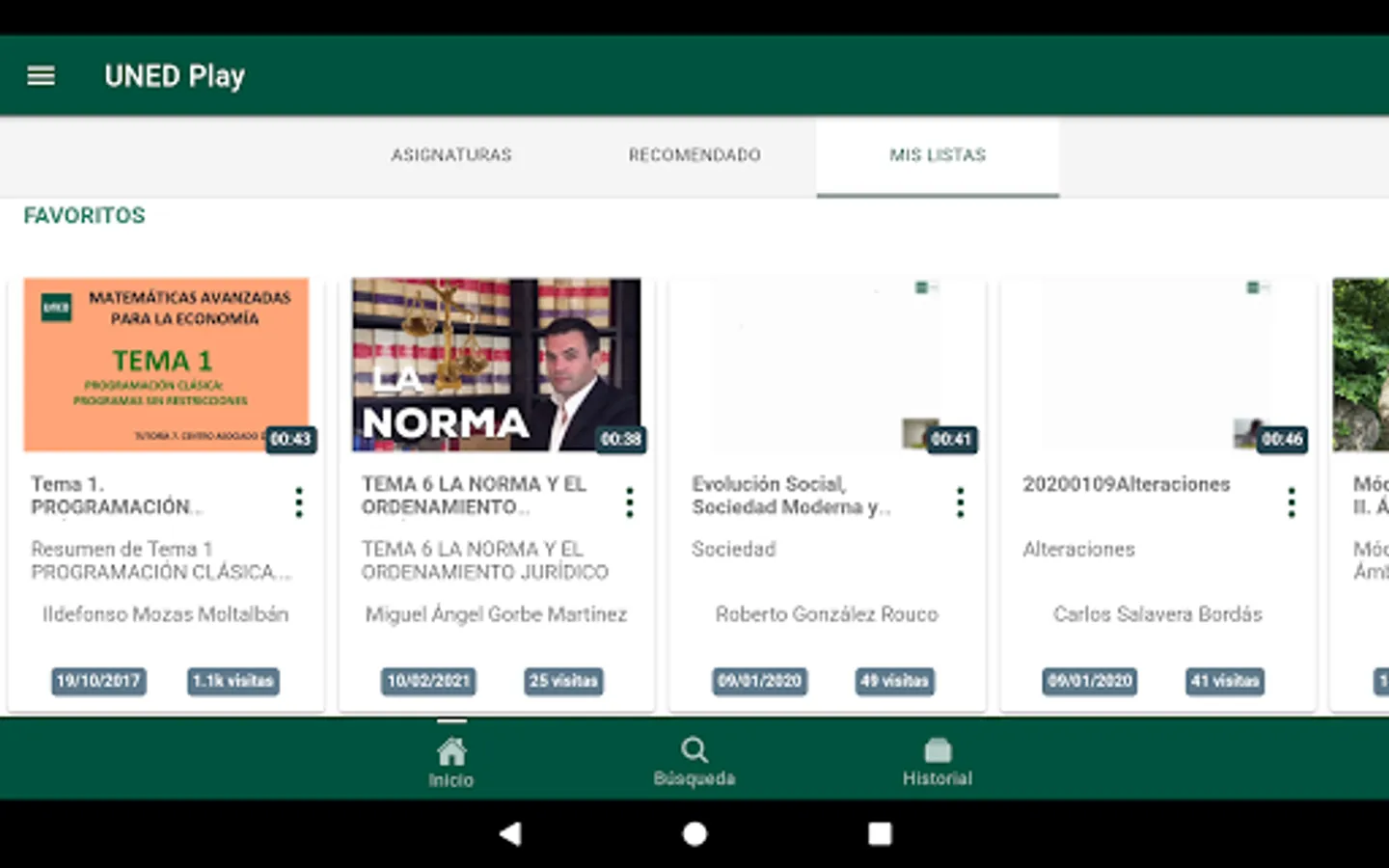Open Evolución Social video thumbnail
Viewport: 1389px width, 868px height.
tap(827, 365)
